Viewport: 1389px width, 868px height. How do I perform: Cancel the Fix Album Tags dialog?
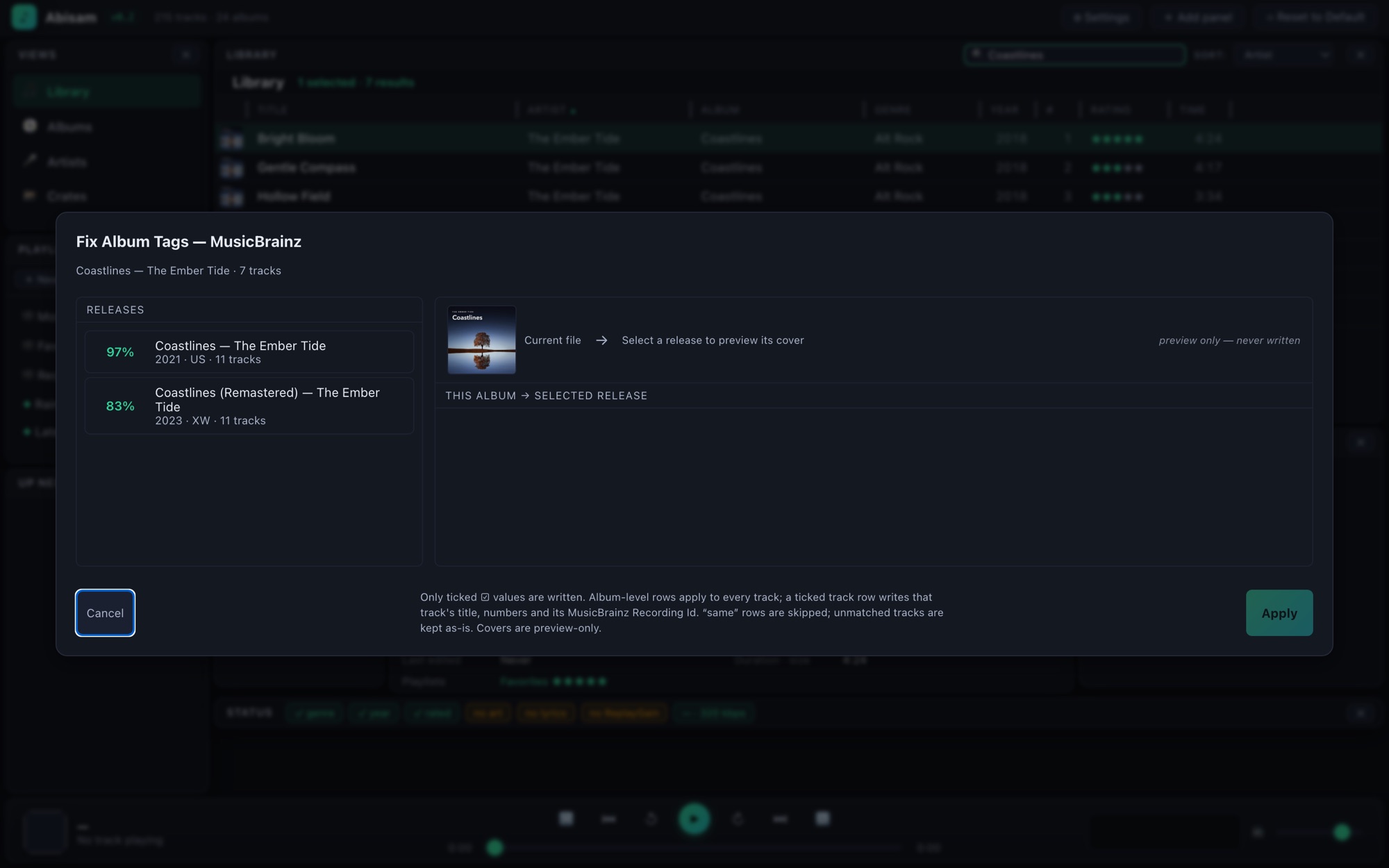click(105, 612)
